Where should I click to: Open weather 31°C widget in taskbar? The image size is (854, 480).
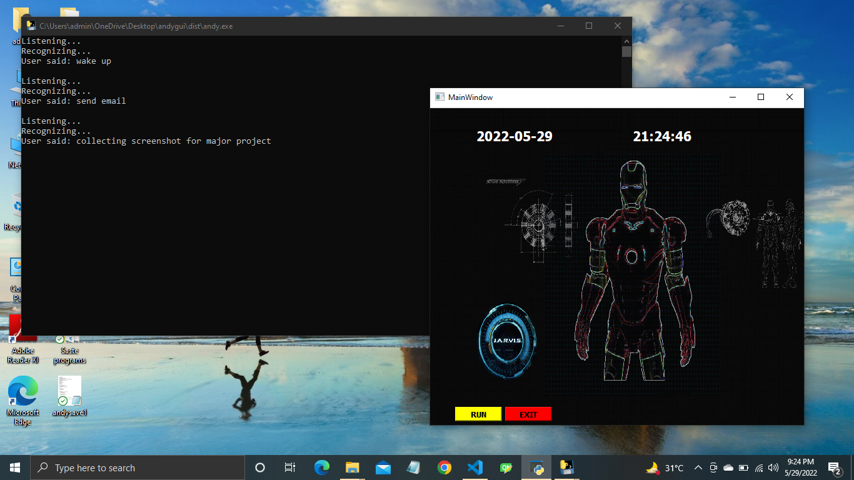(664, 467)
